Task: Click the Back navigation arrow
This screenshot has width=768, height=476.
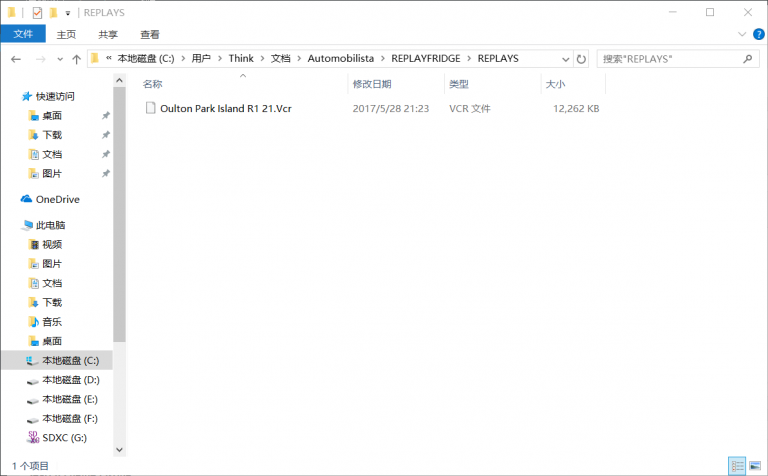Action: (16, 59)
